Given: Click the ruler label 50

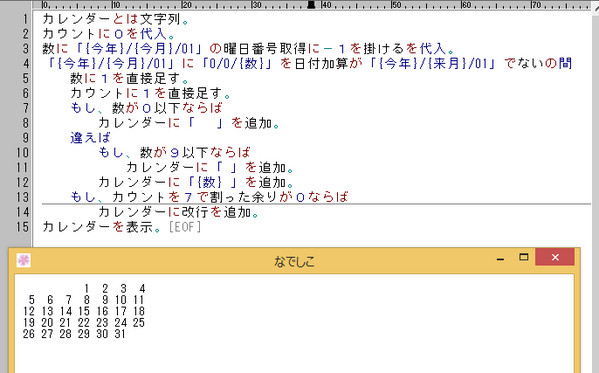Looking at the screenshot, I should tap(397, 5).
